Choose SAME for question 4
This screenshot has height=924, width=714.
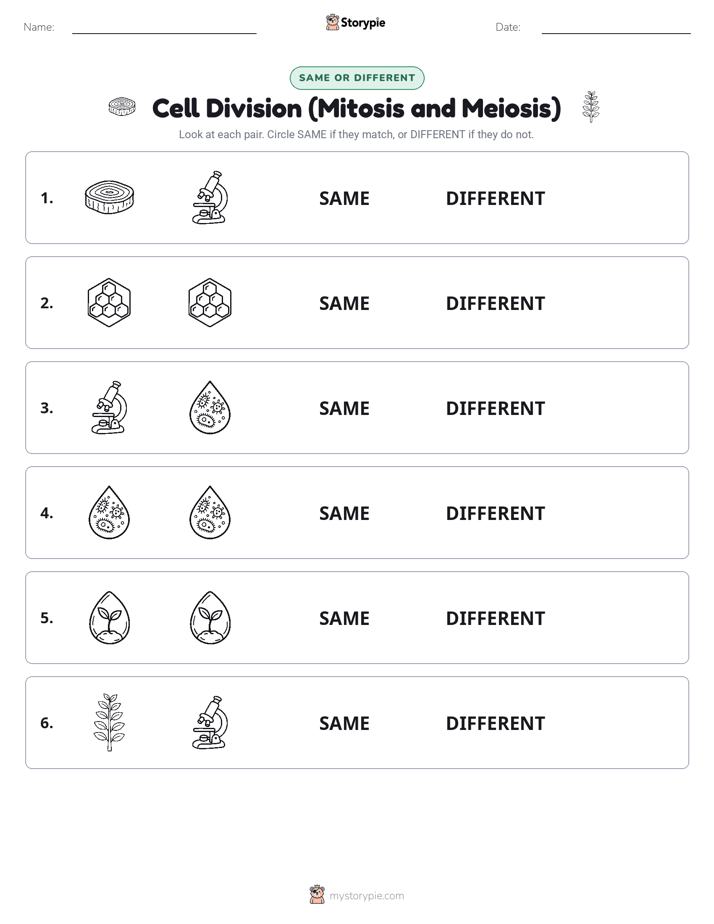(x=344, y=513)
